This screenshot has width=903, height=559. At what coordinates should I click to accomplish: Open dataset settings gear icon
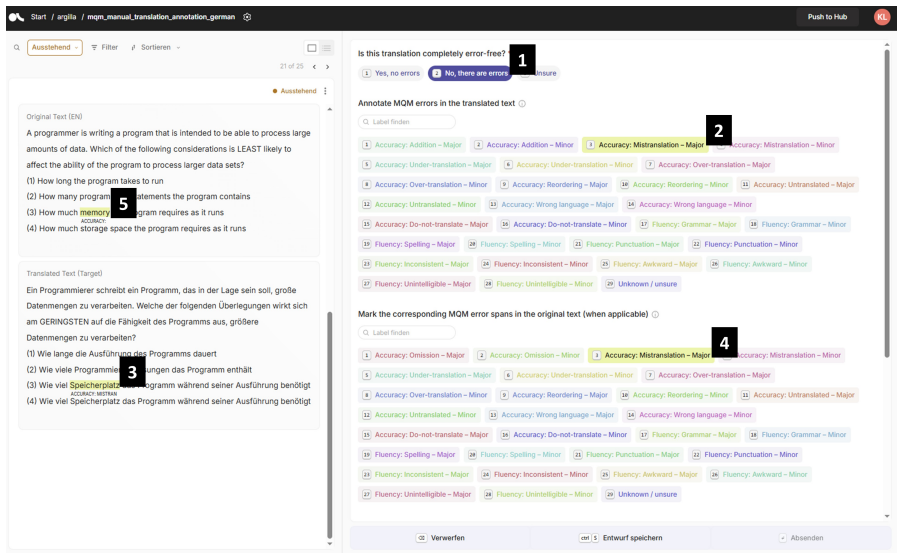(247, 17)
